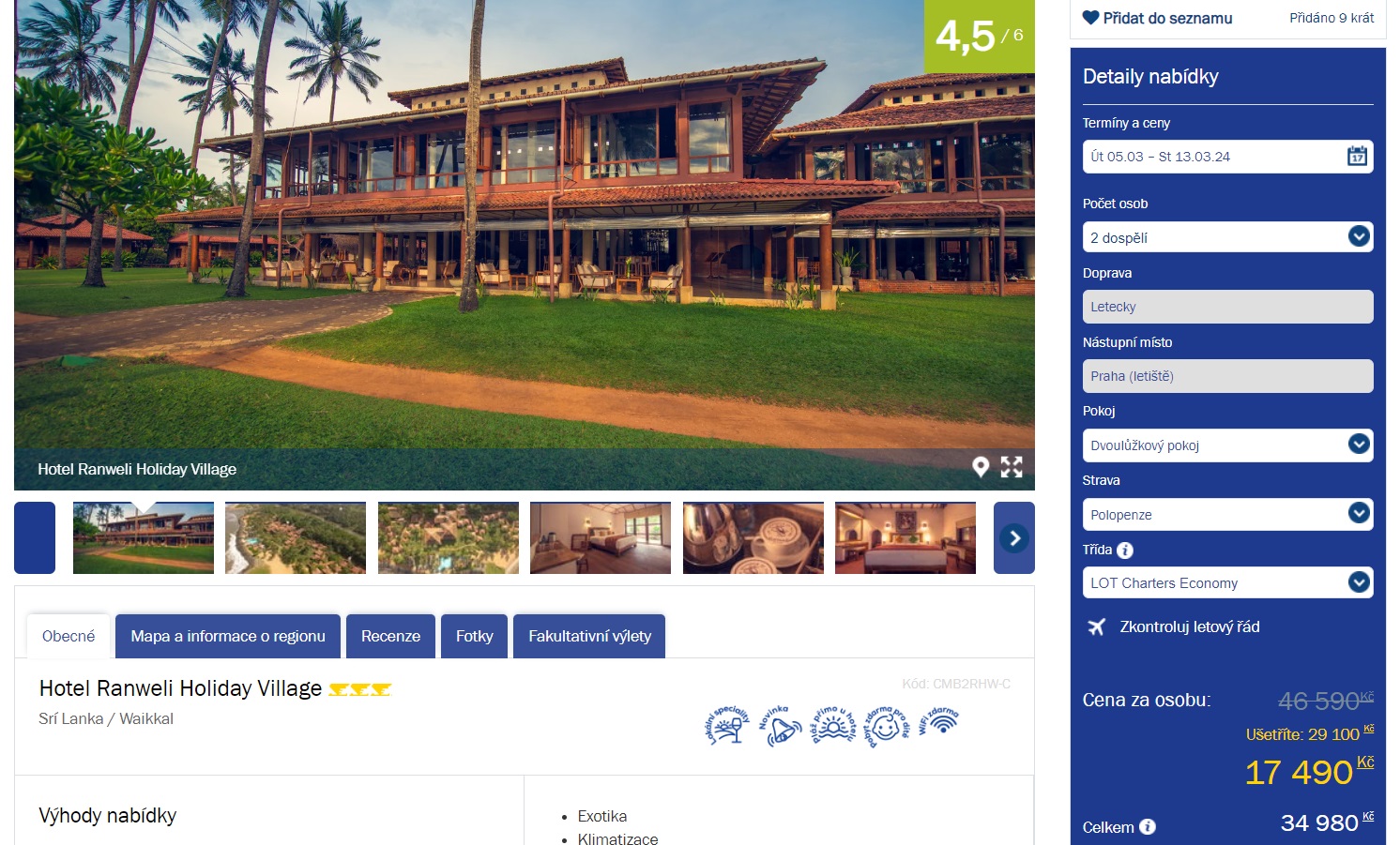
Task: Open the Polopenze meal plan dropdown
Action: [x=1227, y=515]
